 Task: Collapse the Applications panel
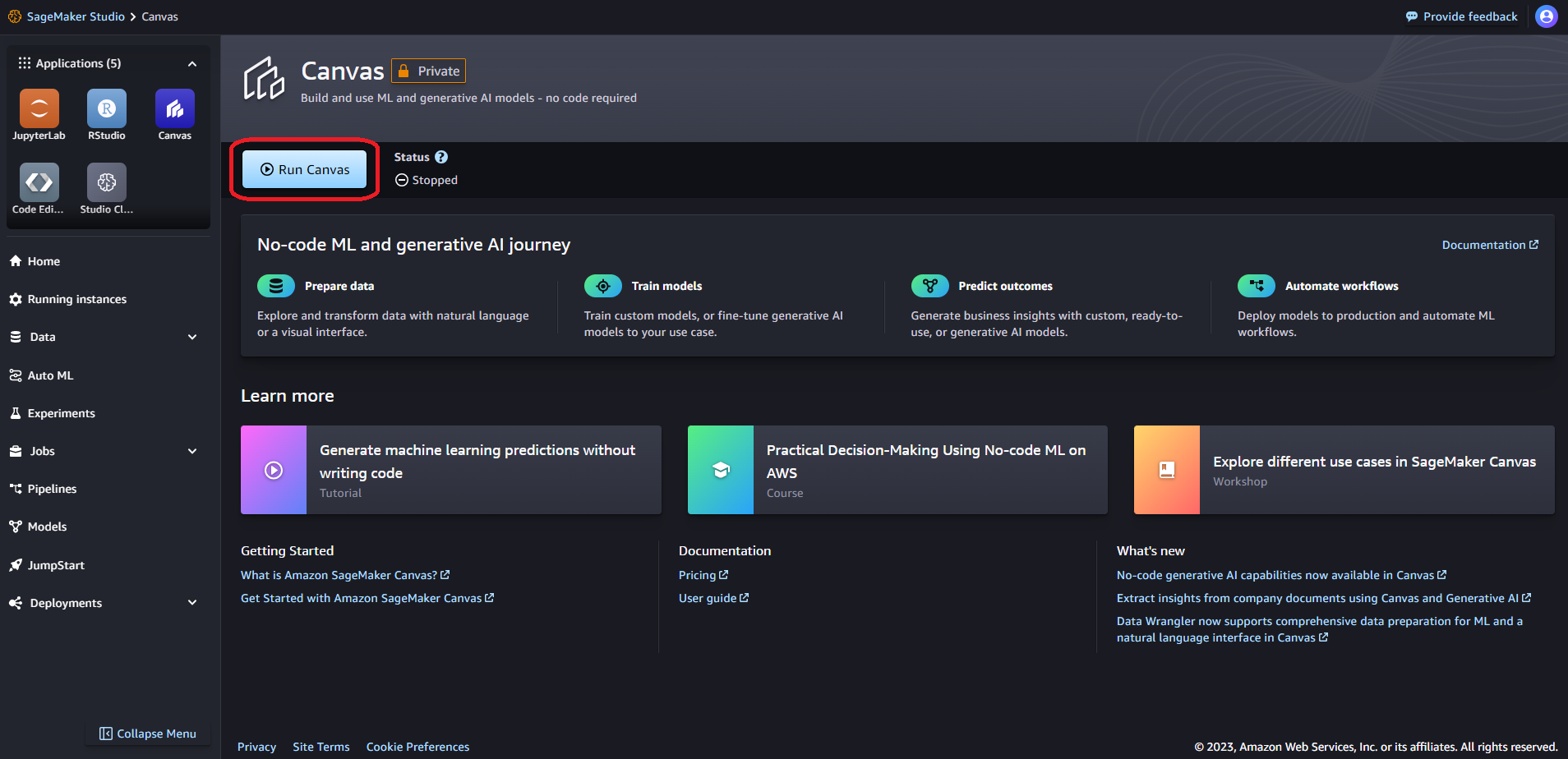click(191, 63)
